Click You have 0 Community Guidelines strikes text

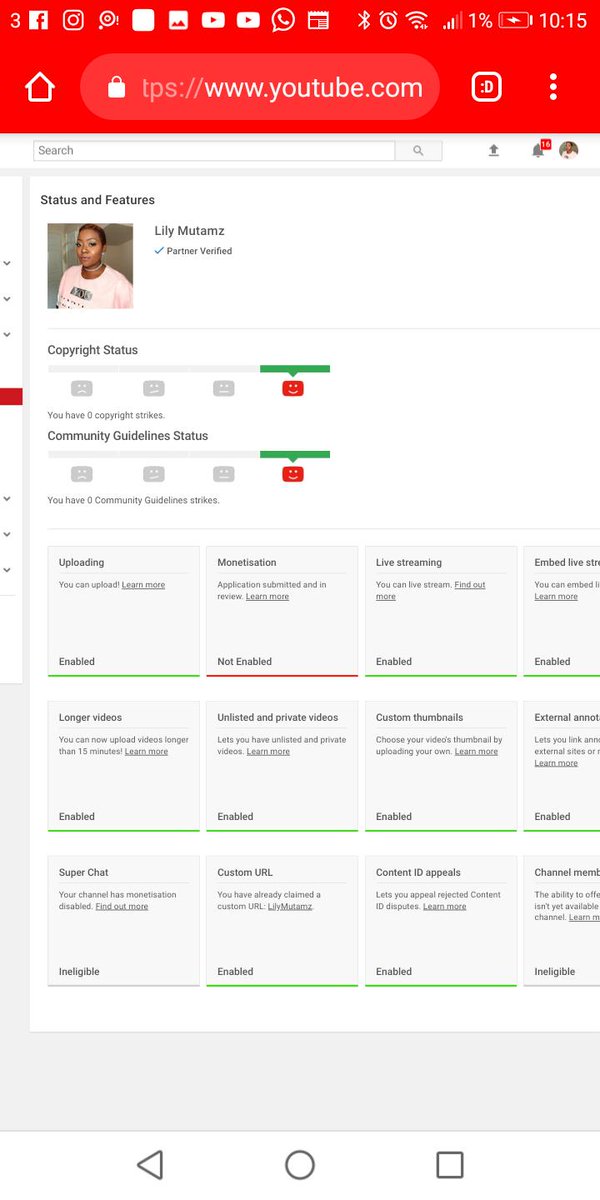tap(133, 500)
